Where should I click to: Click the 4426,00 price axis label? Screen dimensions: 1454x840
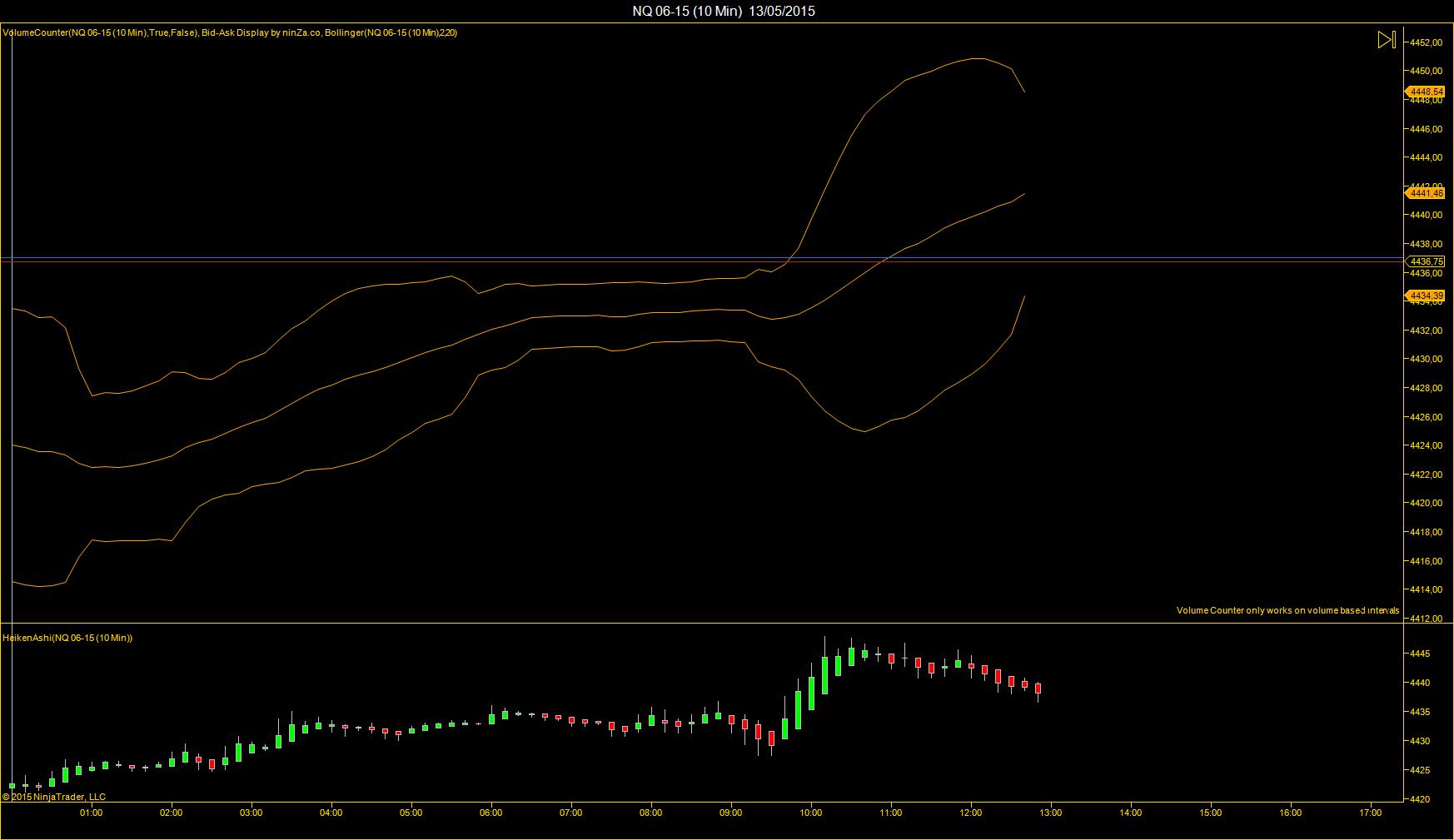tap(1426, 417)
